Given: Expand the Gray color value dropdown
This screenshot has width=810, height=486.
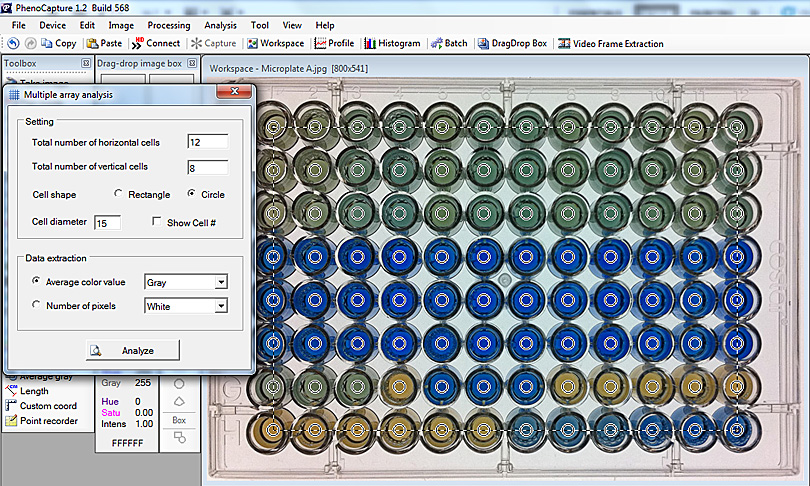Looking at the screenshot, I should pos(221,283).
